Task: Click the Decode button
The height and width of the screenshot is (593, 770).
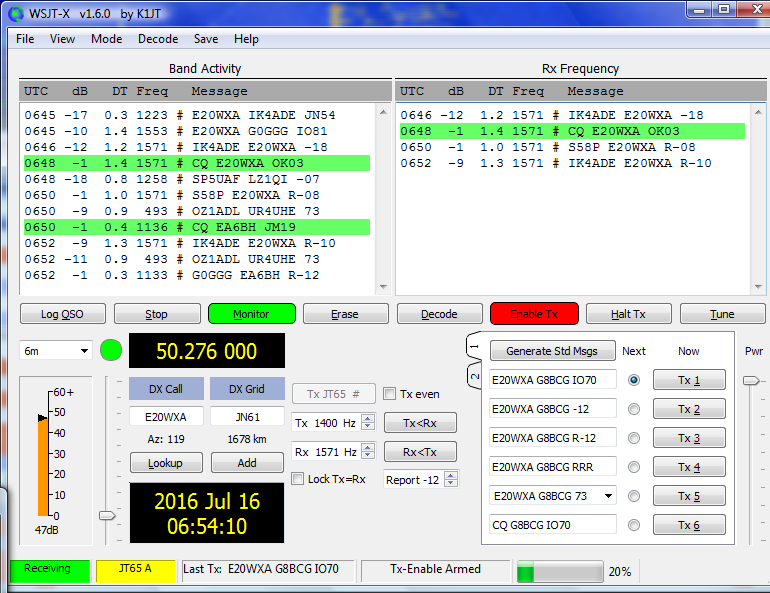Action: click(x=440, y=314)
